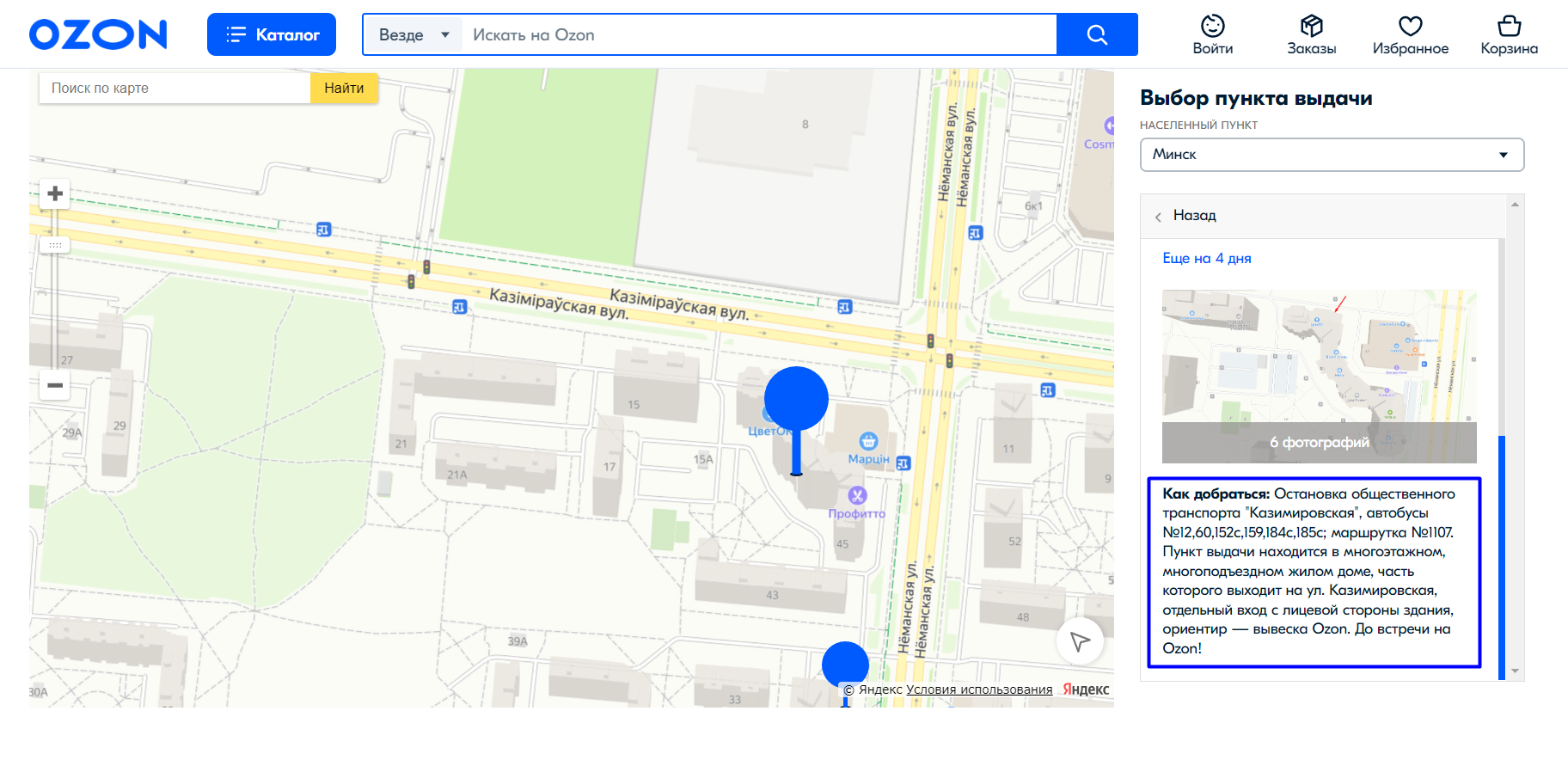Open Войти sign-in

coord(1213,34)
